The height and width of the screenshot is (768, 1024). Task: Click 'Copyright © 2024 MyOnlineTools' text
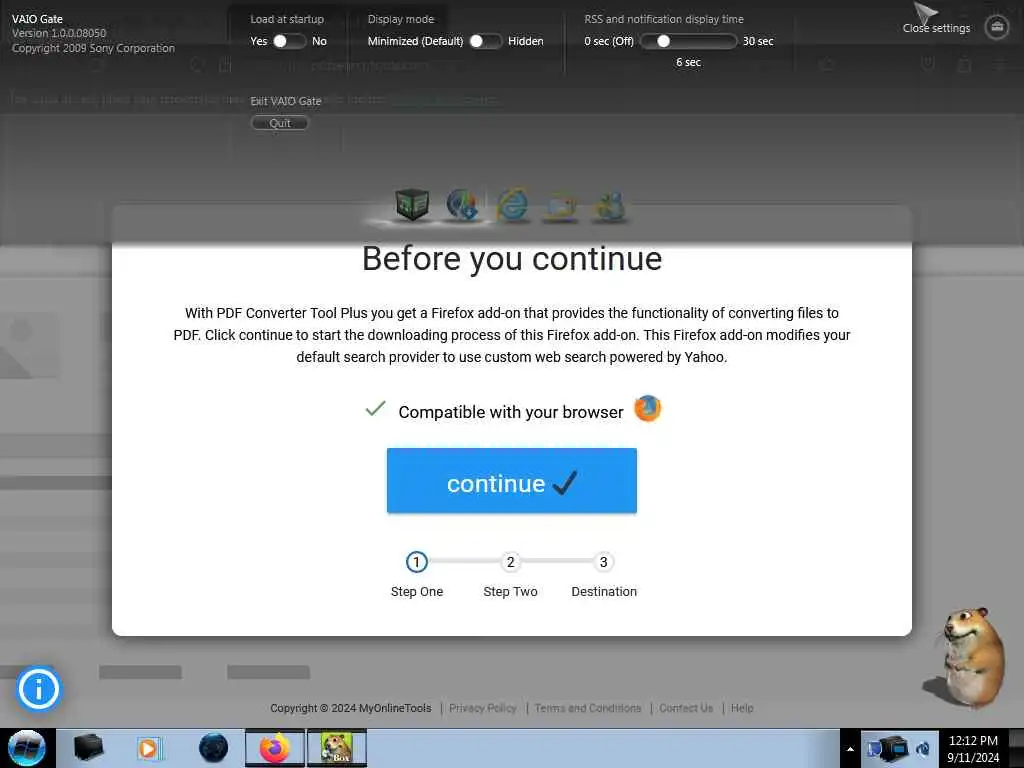coord(351,708)
